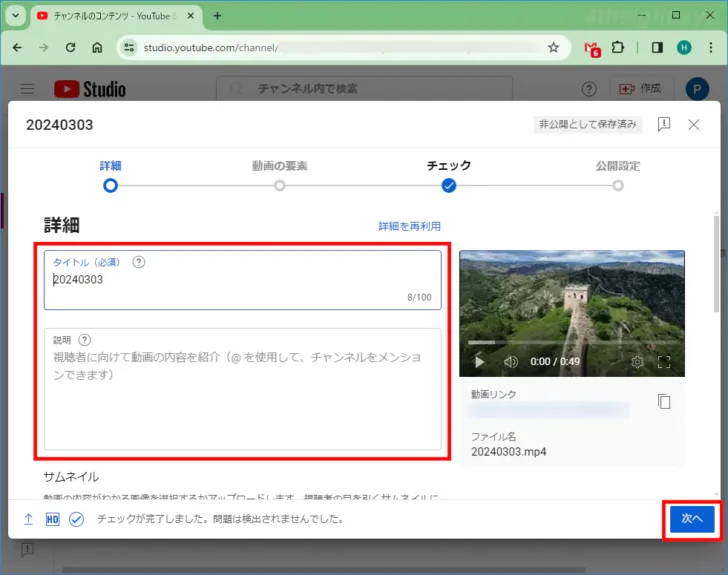Click the send feedback icon in dialog header

pos(664,124)
